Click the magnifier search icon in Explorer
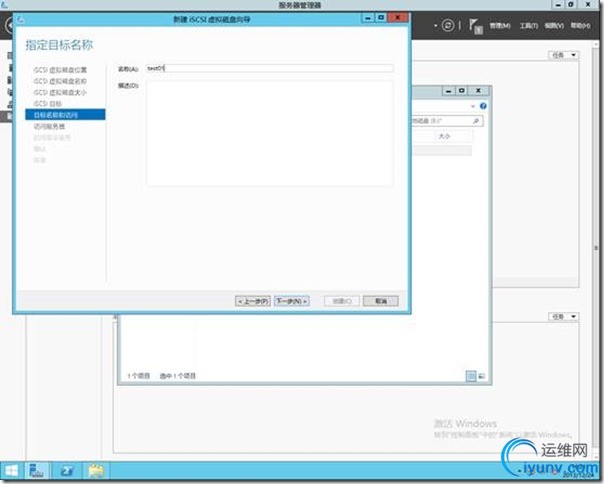This screenshot has width=604, height=484. pyautogui.click(x=476, y=121)
